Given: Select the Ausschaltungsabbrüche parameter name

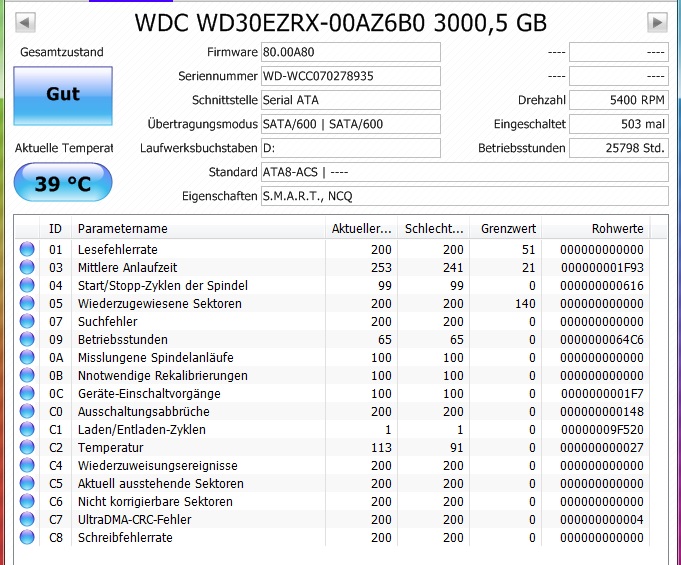Looking at the screenshot, I should [143, 412].
